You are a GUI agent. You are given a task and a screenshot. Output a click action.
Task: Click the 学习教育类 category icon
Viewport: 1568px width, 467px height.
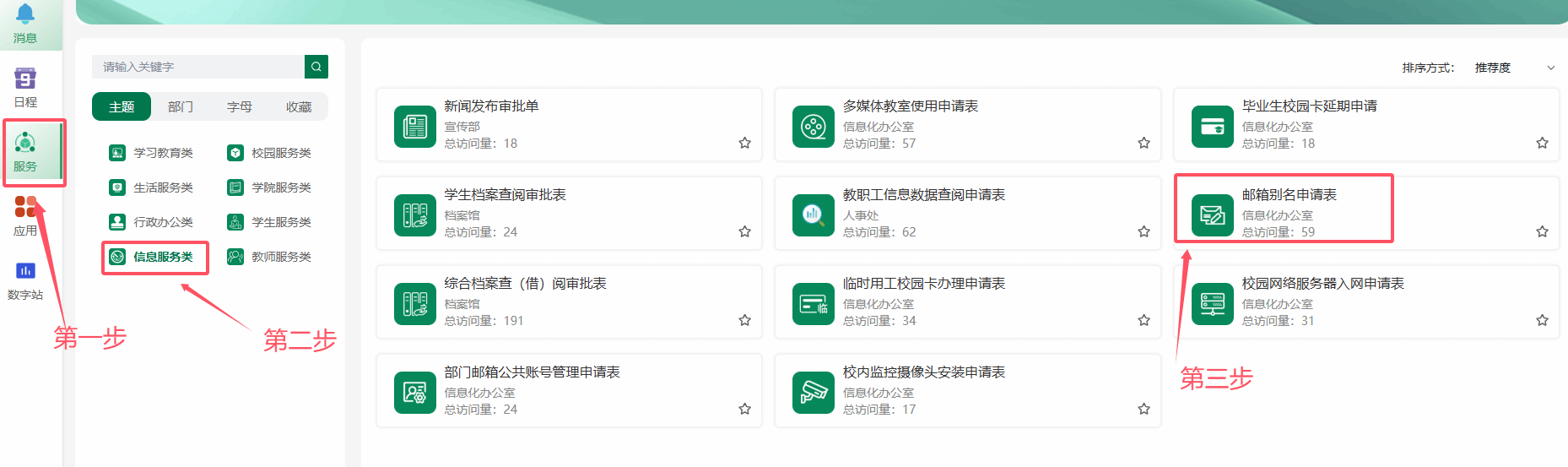click(x=117, y=153)
